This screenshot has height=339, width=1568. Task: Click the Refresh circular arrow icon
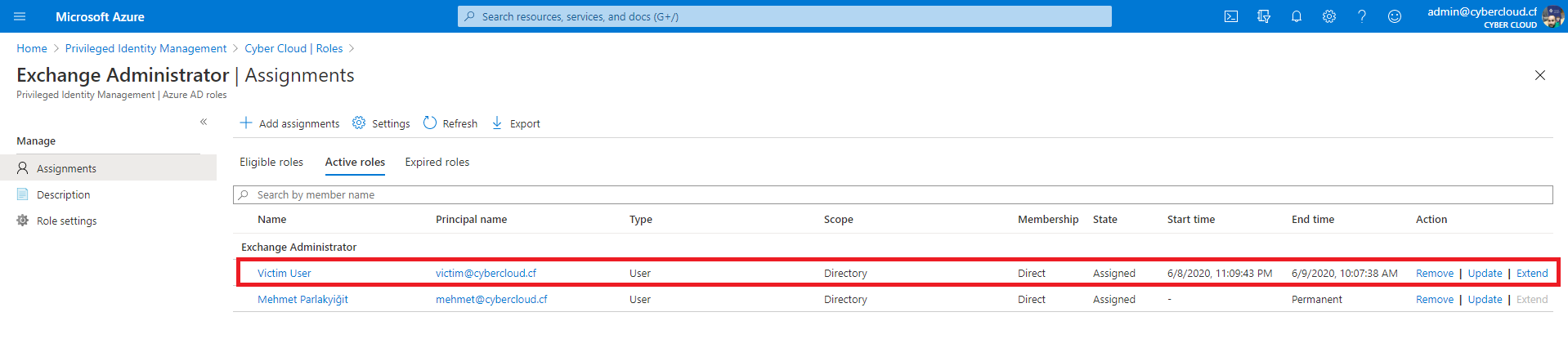pyautogui.click(x=430, y=123)
